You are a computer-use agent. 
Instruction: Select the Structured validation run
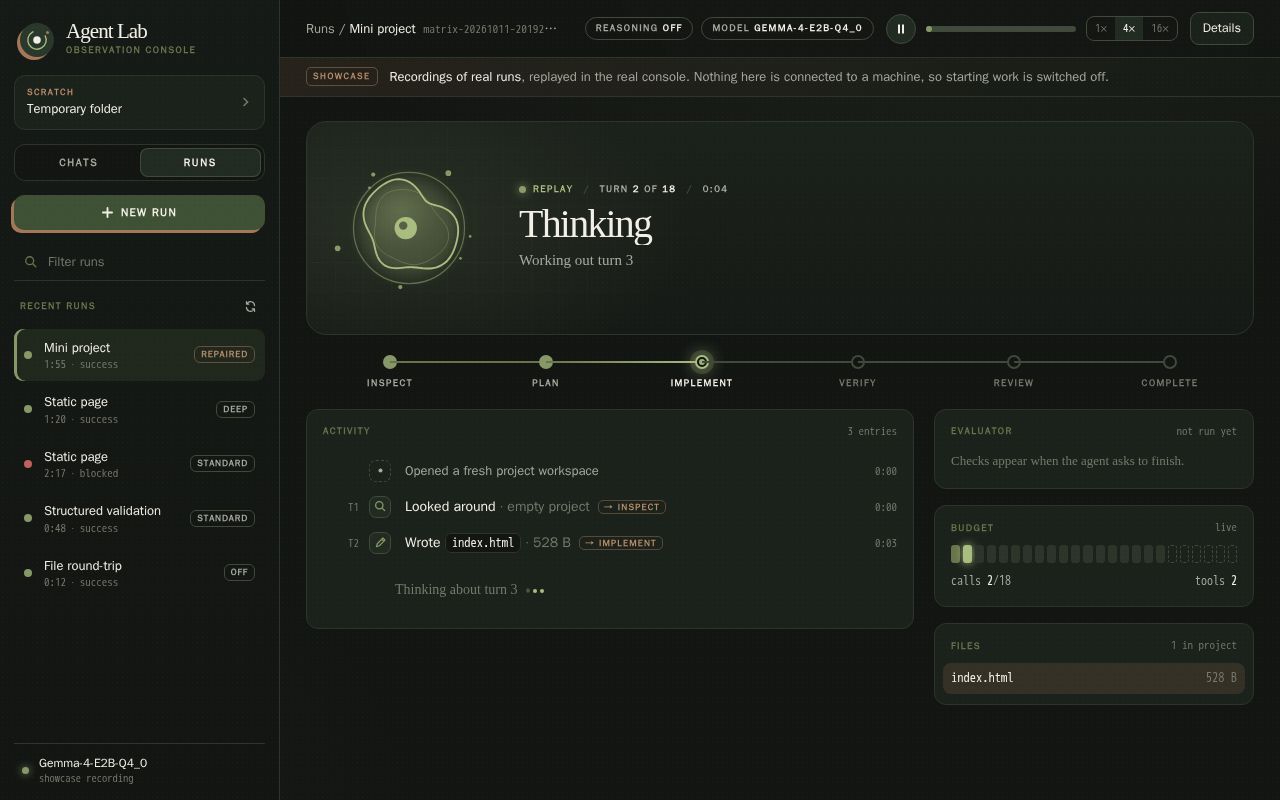point(139,519)
